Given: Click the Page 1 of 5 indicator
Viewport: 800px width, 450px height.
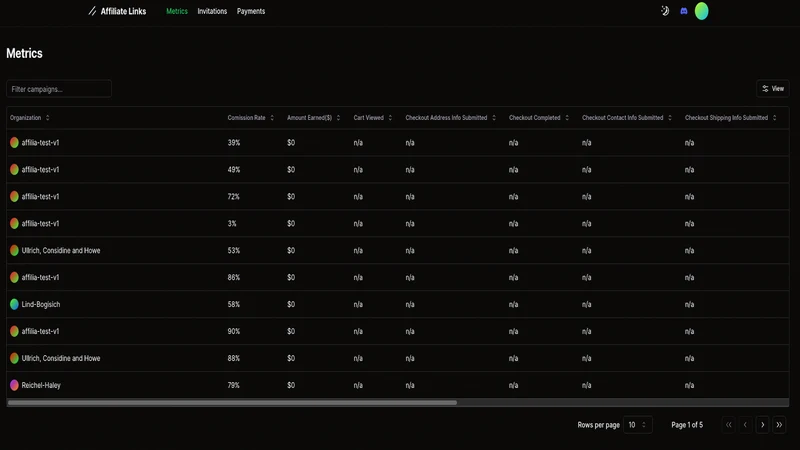Looking at the screenshot, I should tap(687, 425).
